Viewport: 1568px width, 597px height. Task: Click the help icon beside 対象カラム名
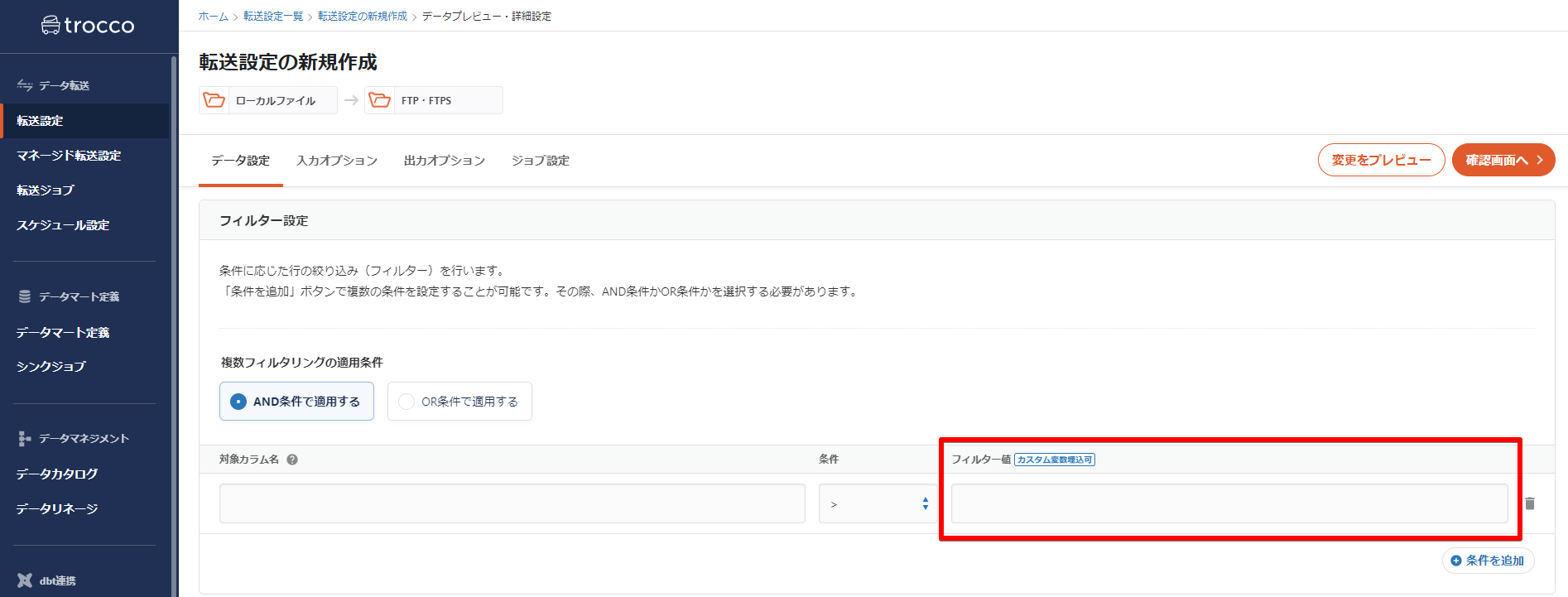click(292, 460)
